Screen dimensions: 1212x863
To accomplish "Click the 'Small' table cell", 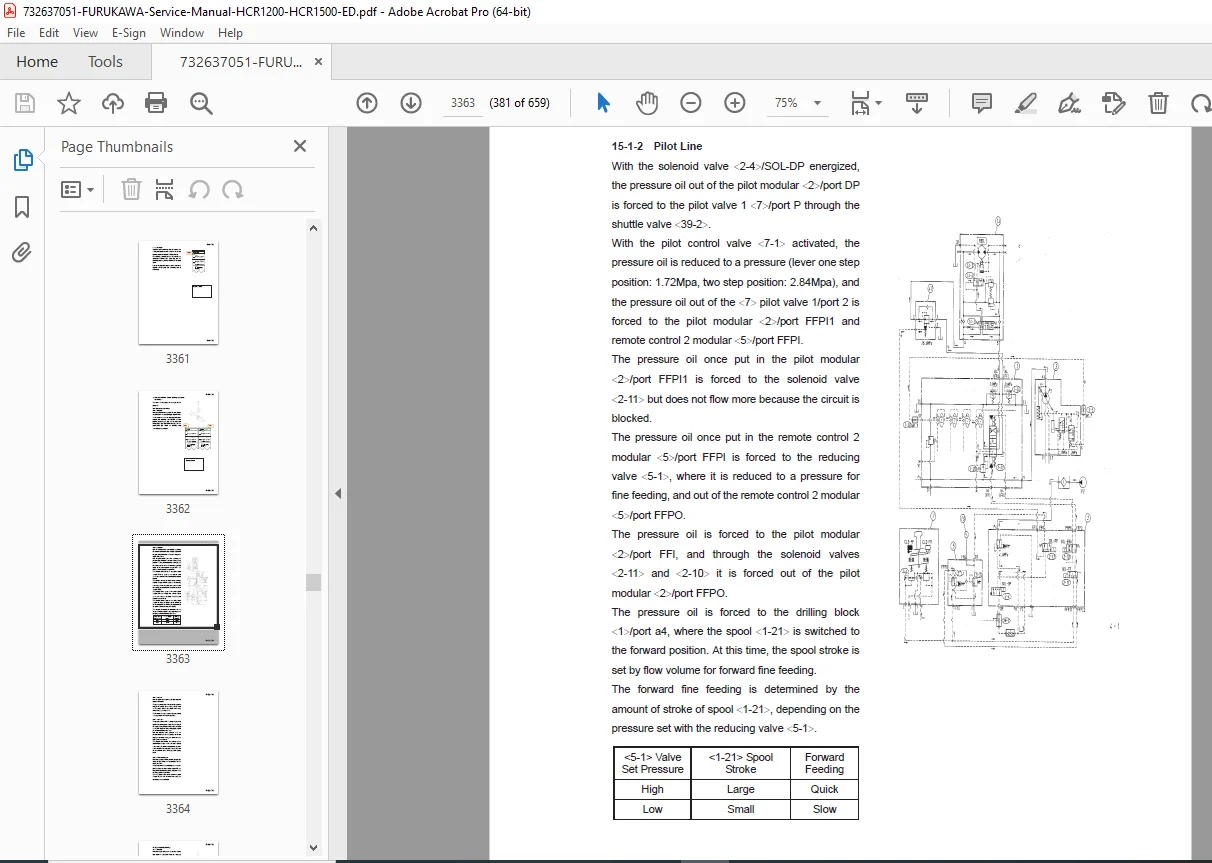I will tap(740, 809).
